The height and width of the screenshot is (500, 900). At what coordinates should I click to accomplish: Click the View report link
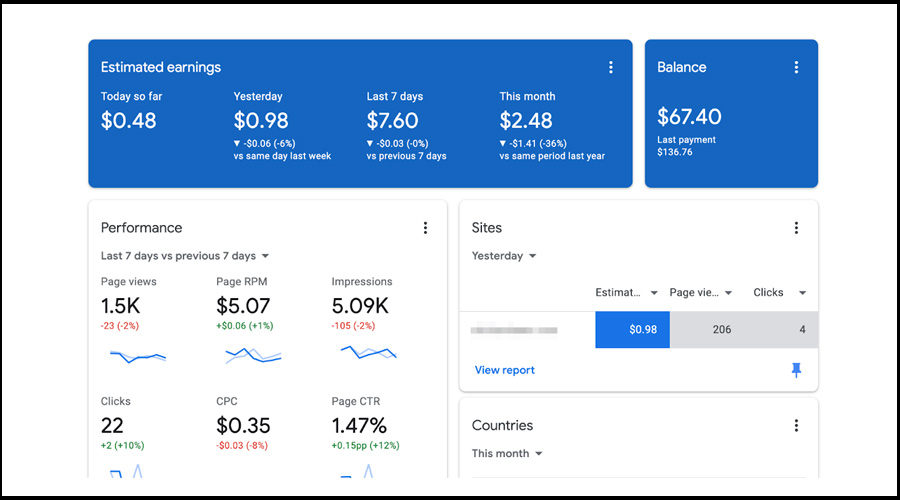coord(504,370)
